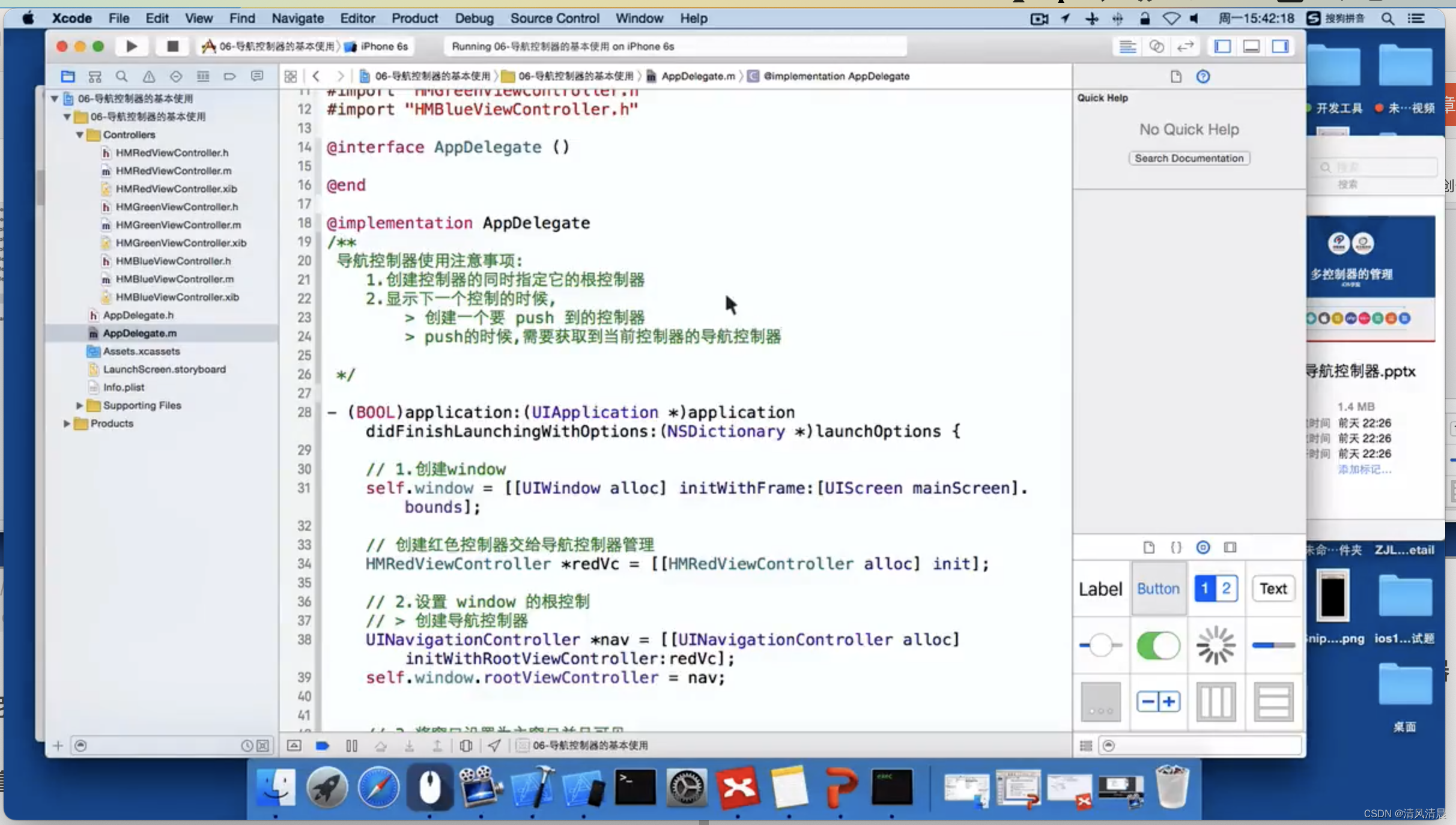Show the Quick Help inspector
The image size is (1456, 825).
pos(1203,76)
